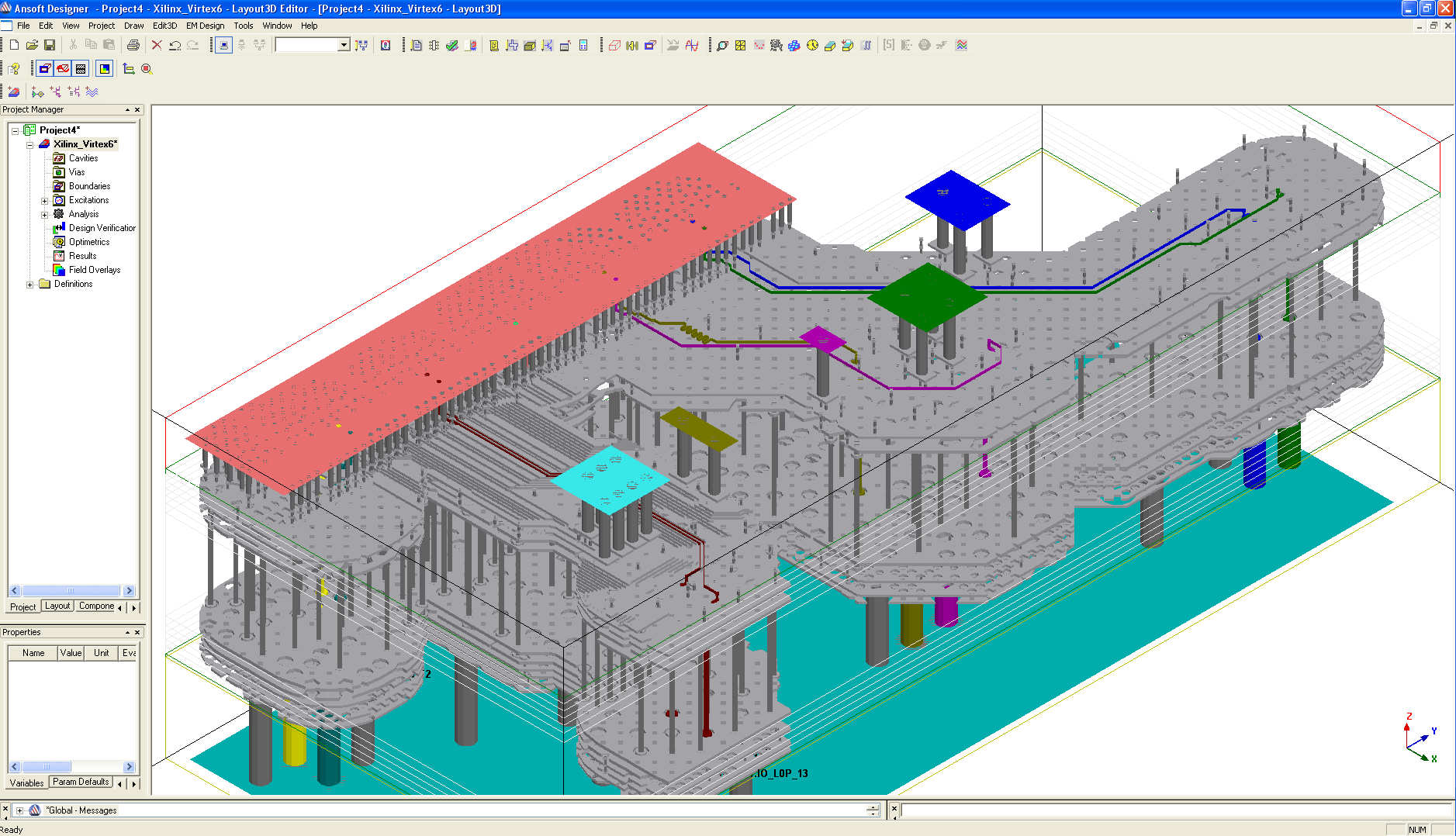The height and width of the screenshot is (836, 1456).
Task: Click the Undo arrow icon
Action: click(x=175, y=45)
